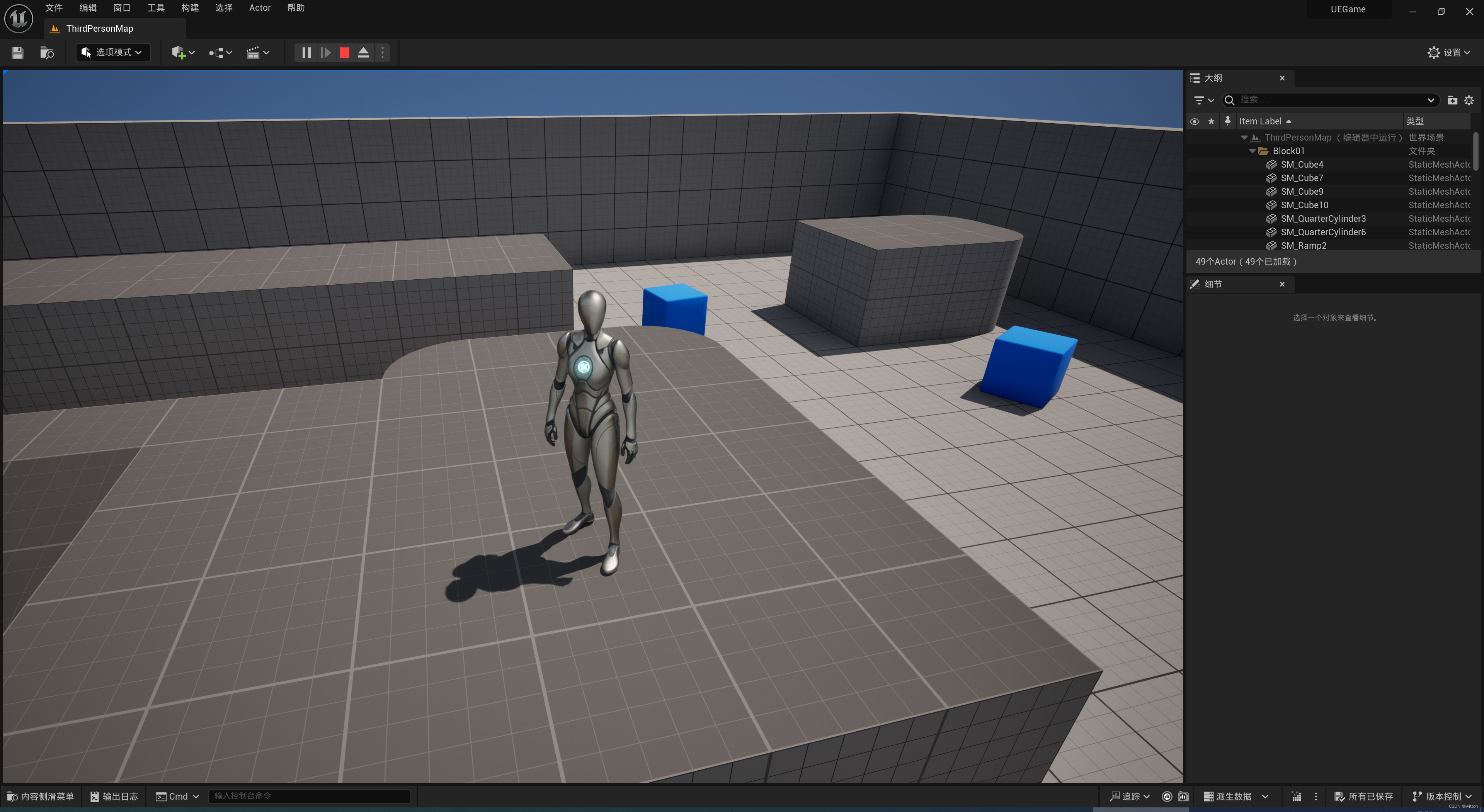Open the Actor menu
Image resolution: width=1484 pixels, height=812 pixels.
tap(259, 8)
